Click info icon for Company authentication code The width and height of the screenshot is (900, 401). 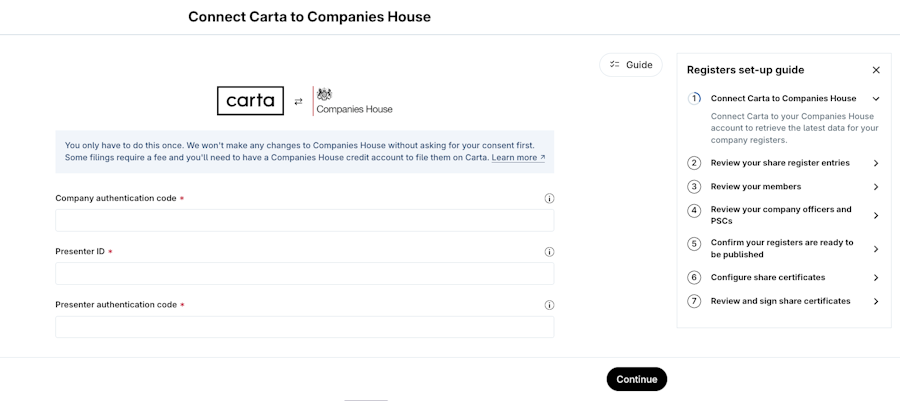coord(549,198)
